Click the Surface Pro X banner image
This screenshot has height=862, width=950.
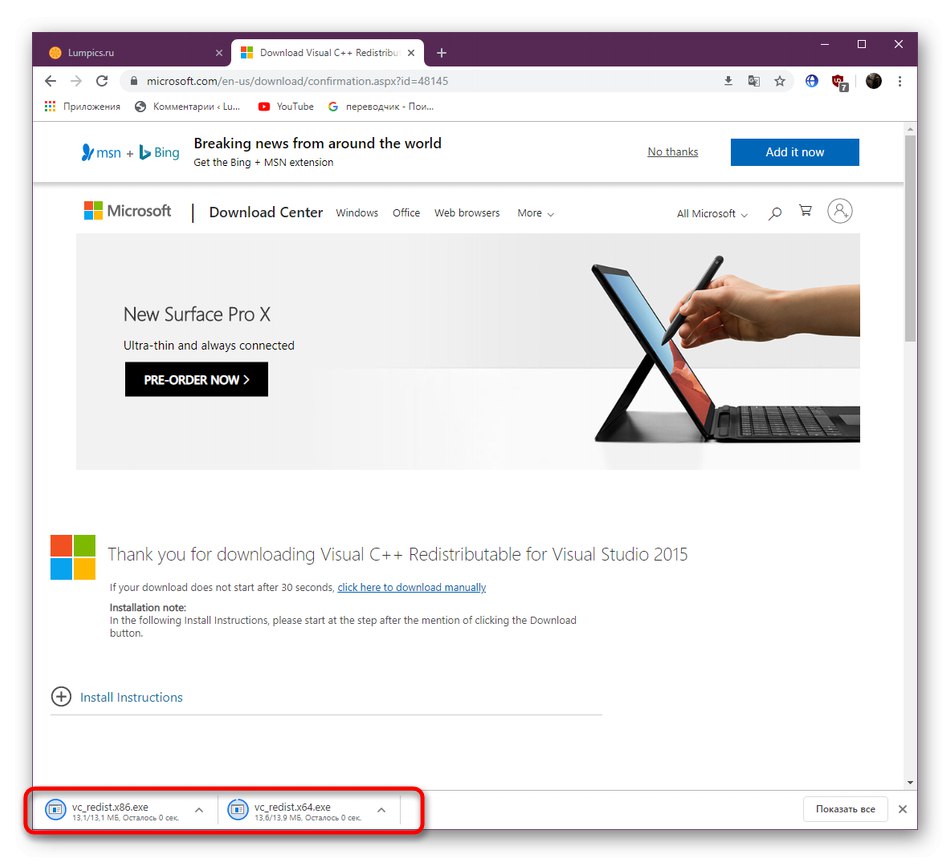click(x=468, y=351)
